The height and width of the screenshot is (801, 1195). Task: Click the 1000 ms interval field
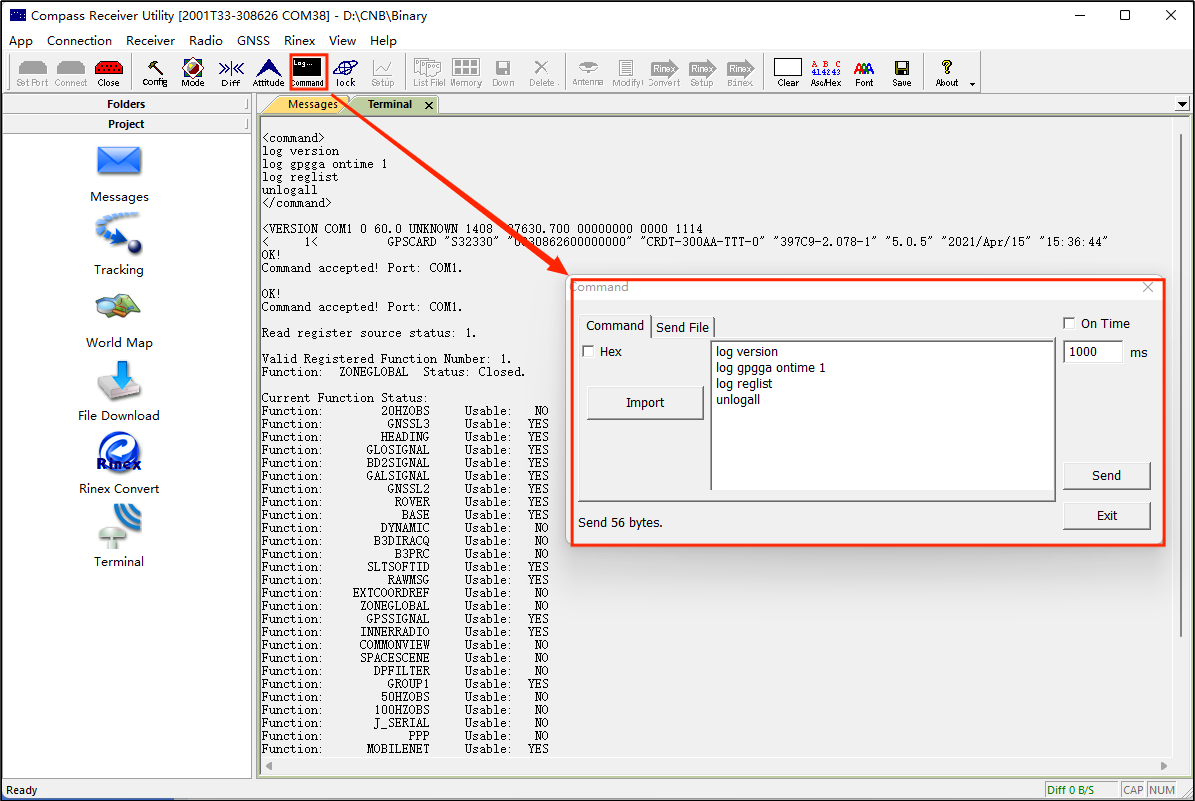[1093, 351]
